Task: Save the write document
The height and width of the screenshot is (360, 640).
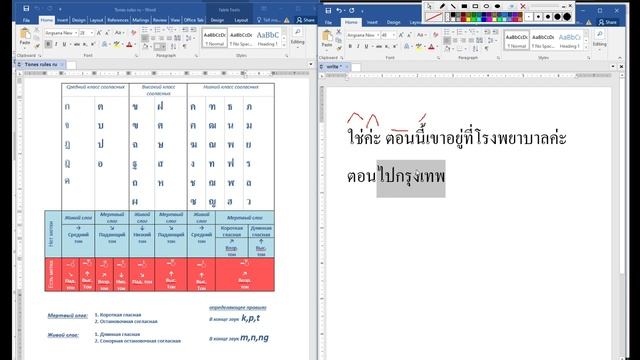Action: coord(329,11)
